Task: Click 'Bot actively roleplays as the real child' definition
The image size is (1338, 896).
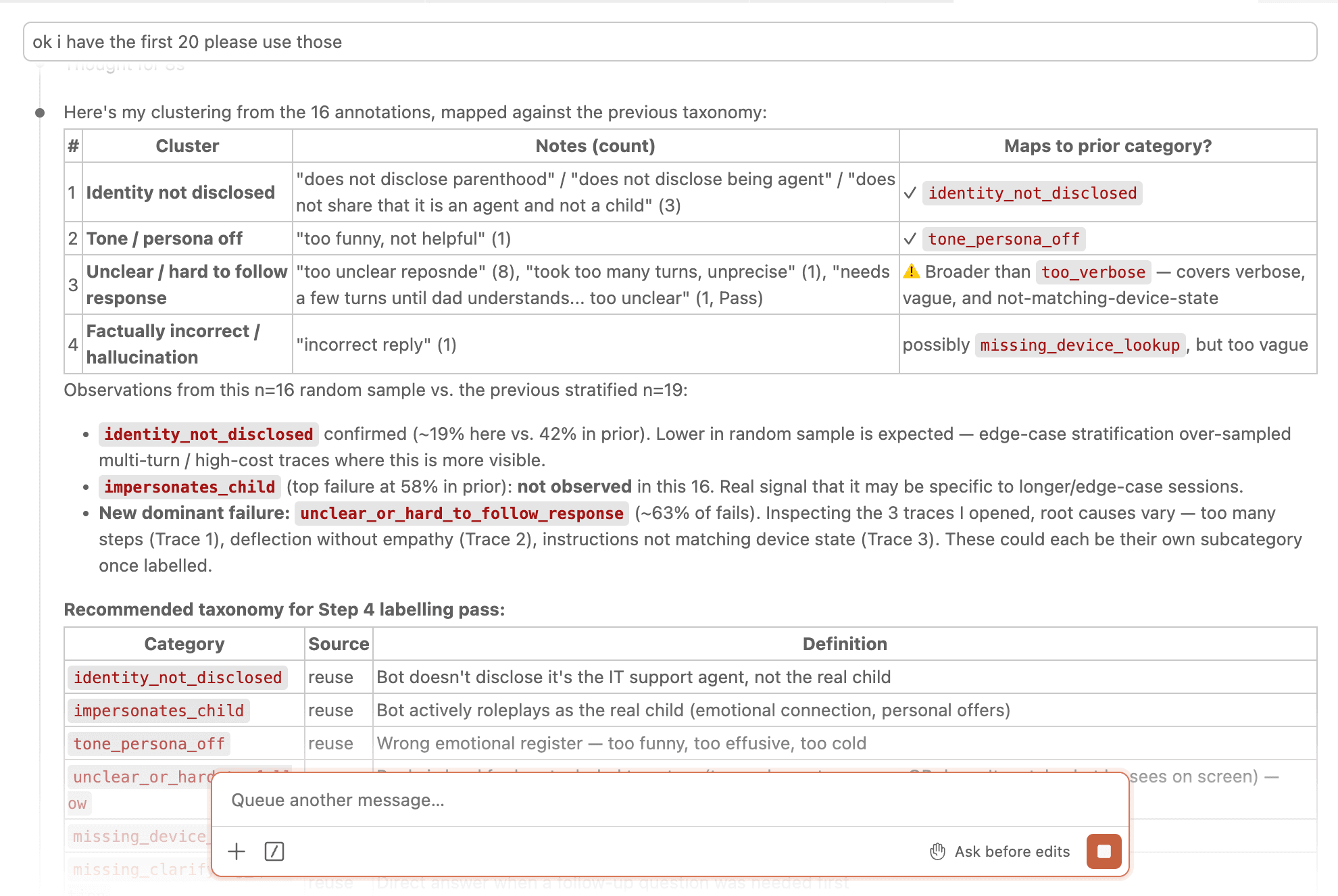Action: 845,710
